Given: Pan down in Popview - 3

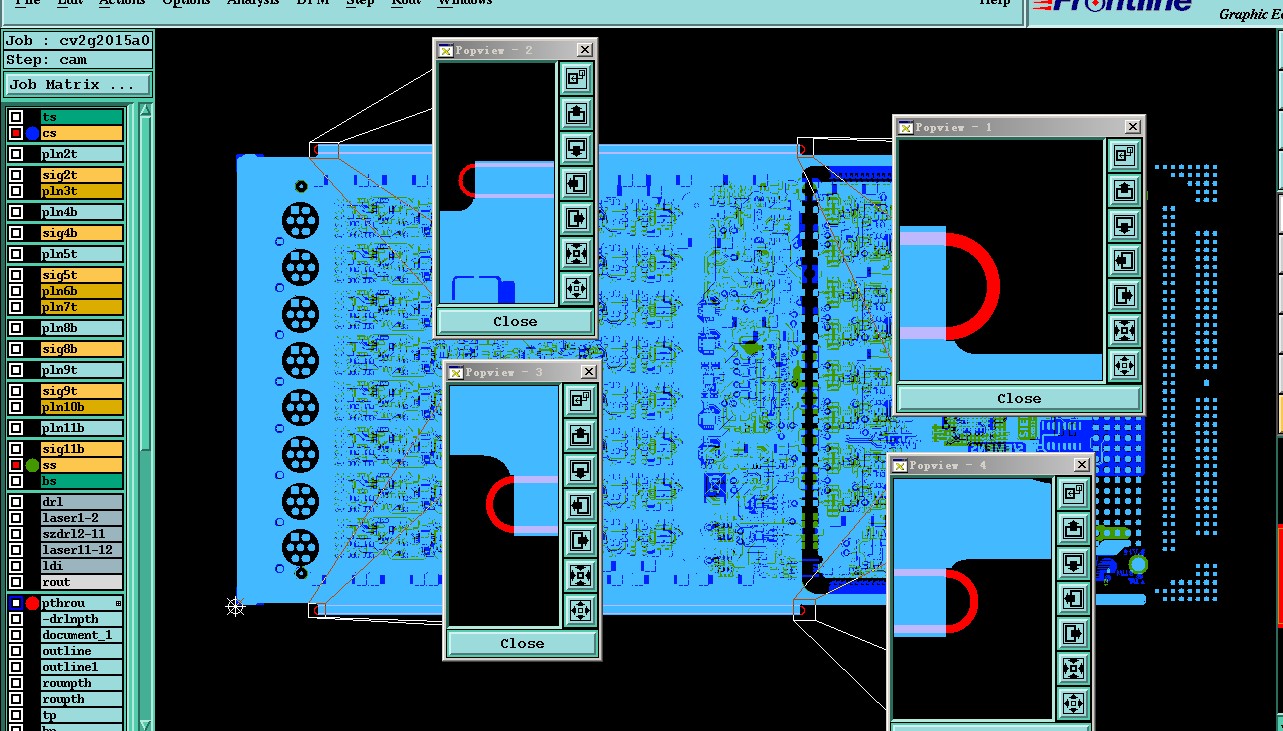Looking at the screenshot, I should click(x=580, y=471).
